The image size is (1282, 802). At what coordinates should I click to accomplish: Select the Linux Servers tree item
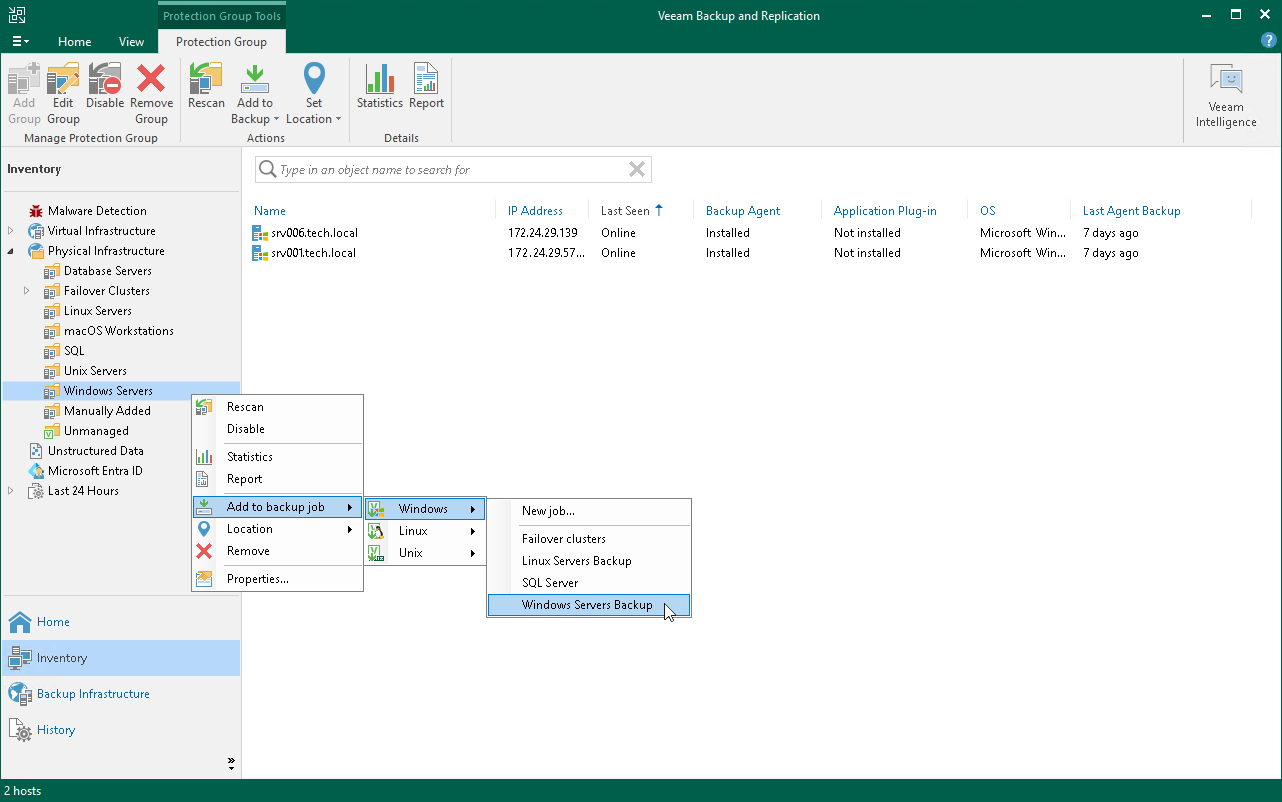click(98, 311)
